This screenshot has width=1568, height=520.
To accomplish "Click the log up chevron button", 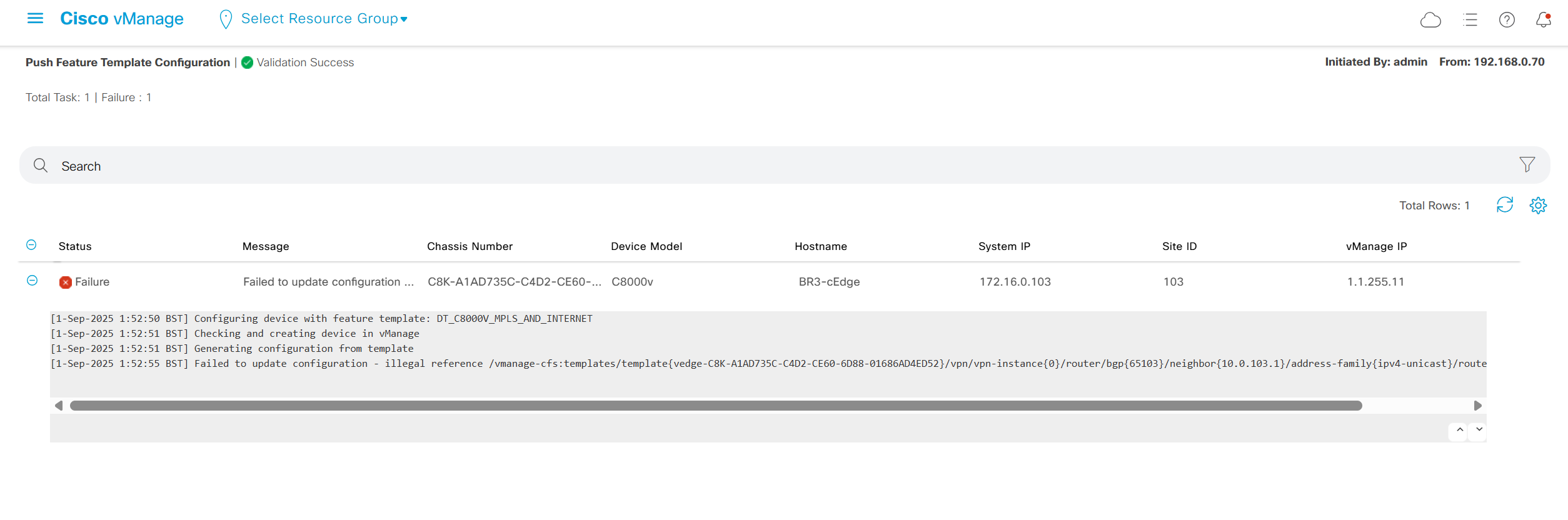I will click(1460, 430).
